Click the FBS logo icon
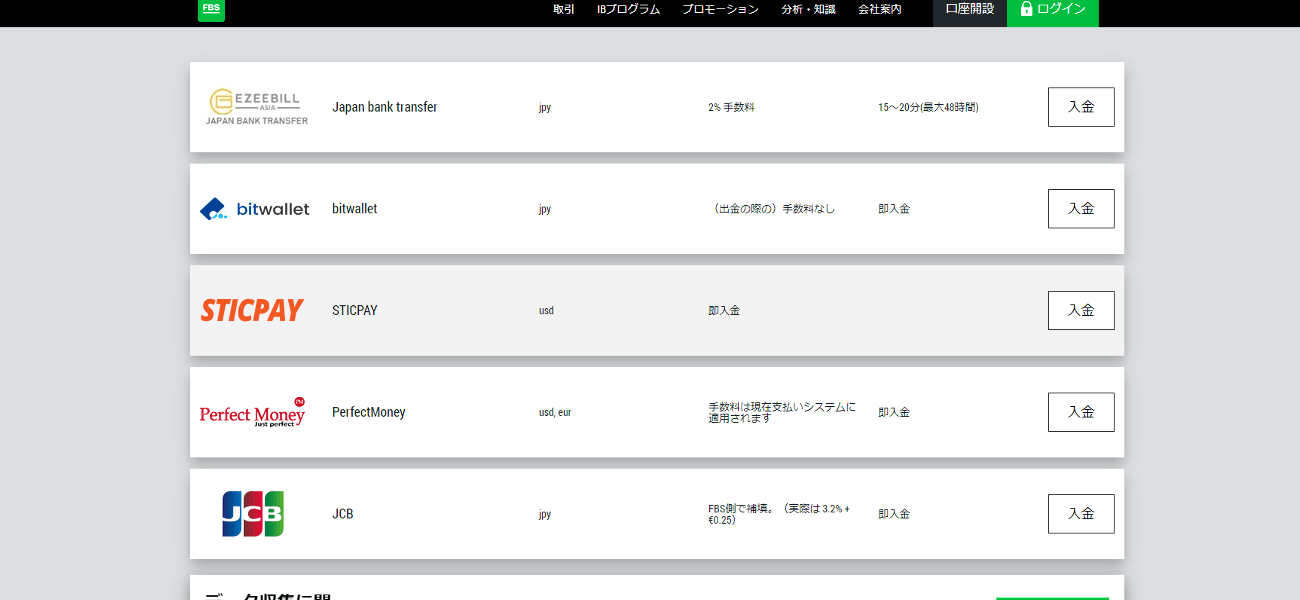Screen dimensions: 1300x600 212,9
